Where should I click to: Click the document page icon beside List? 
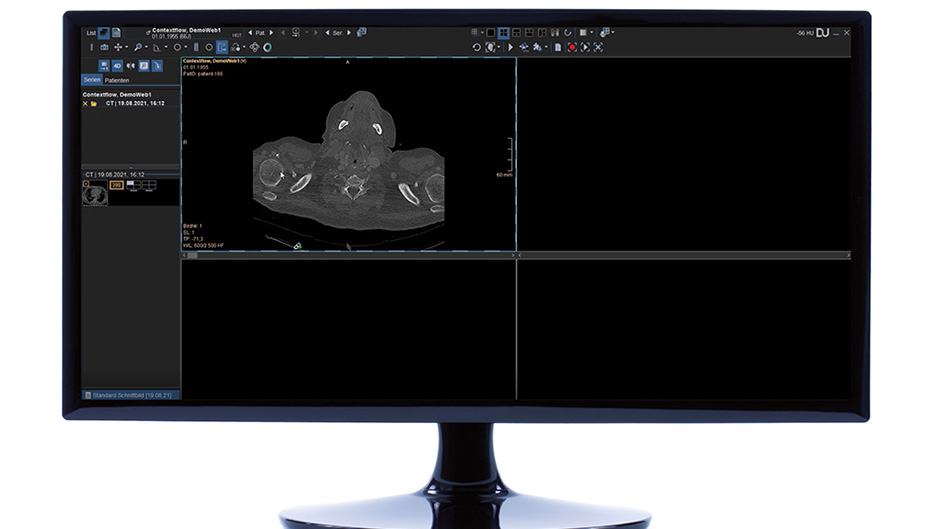click(x=116, y=32)
